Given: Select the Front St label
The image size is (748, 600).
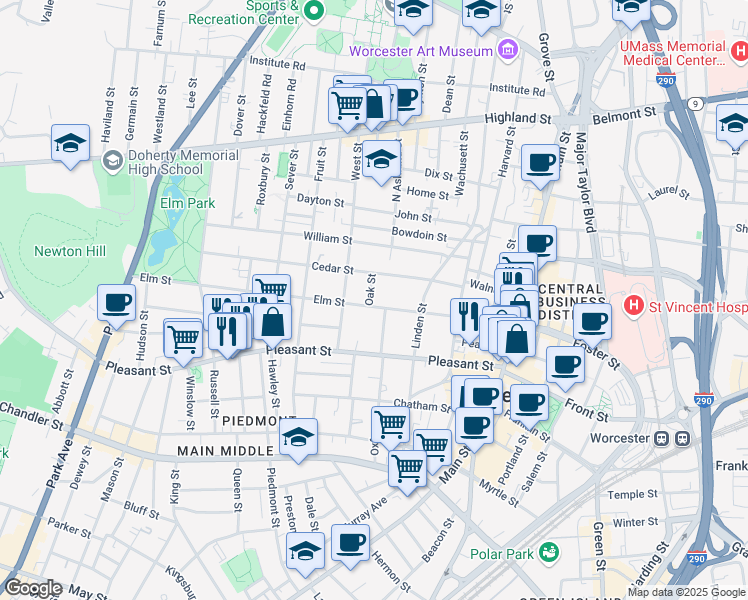Looking at the screenshot, I should [586, 411].
